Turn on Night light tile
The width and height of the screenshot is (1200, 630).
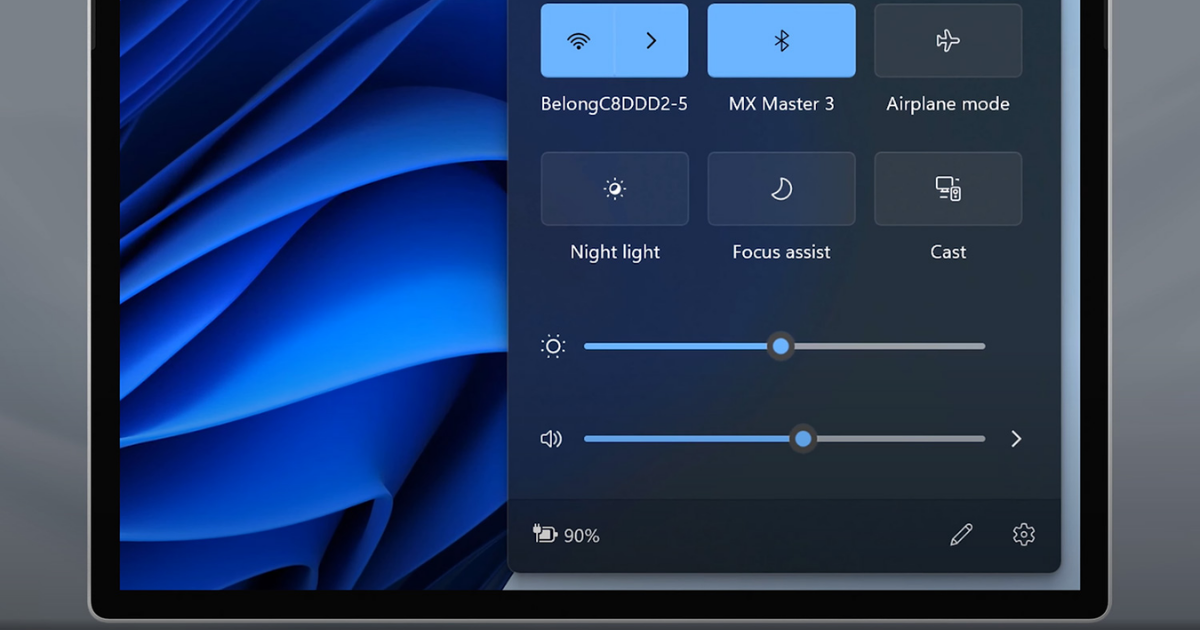615,189
